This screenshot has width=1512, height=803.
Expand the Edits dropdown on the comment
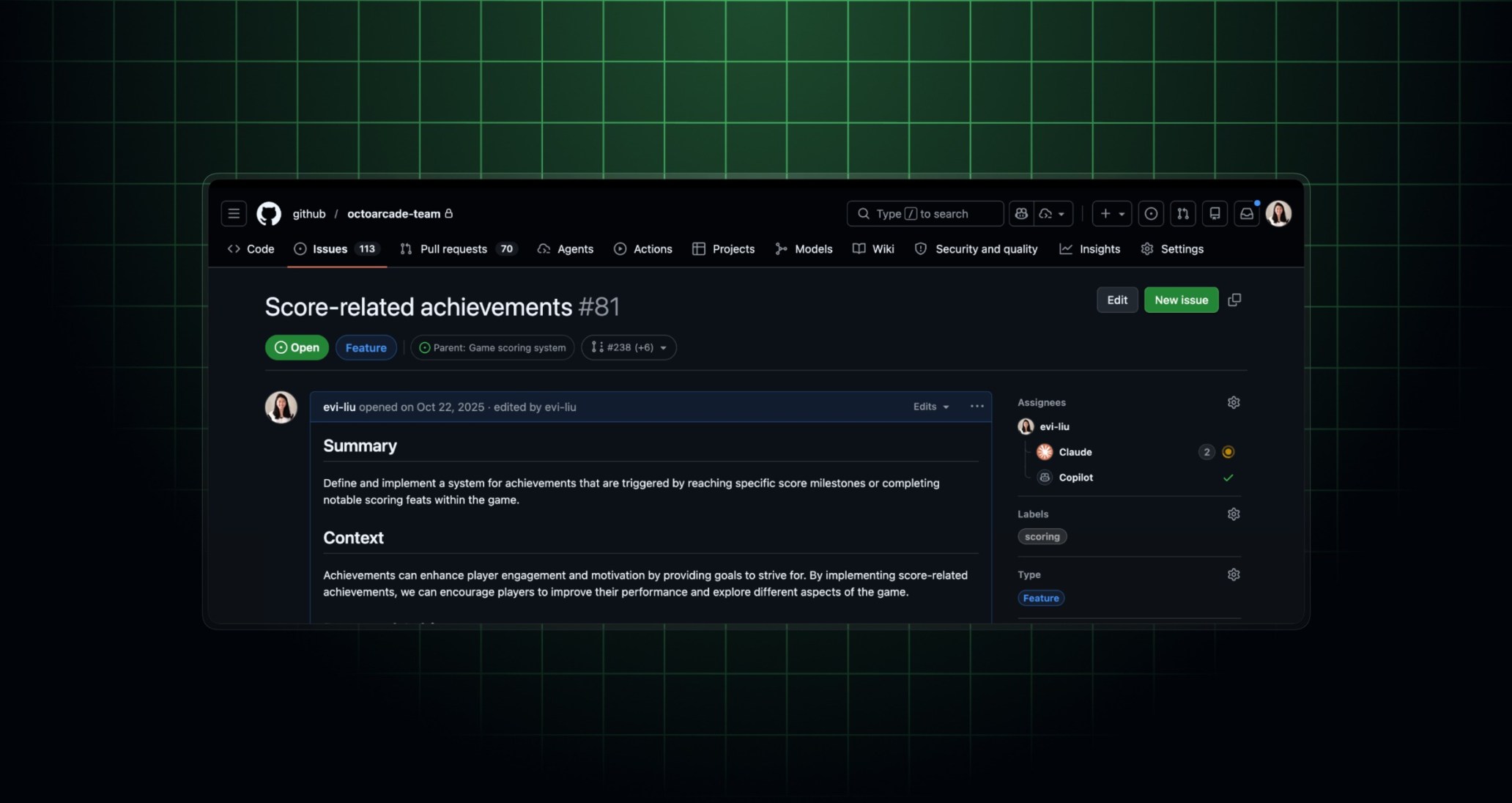[x=930, y=406]
